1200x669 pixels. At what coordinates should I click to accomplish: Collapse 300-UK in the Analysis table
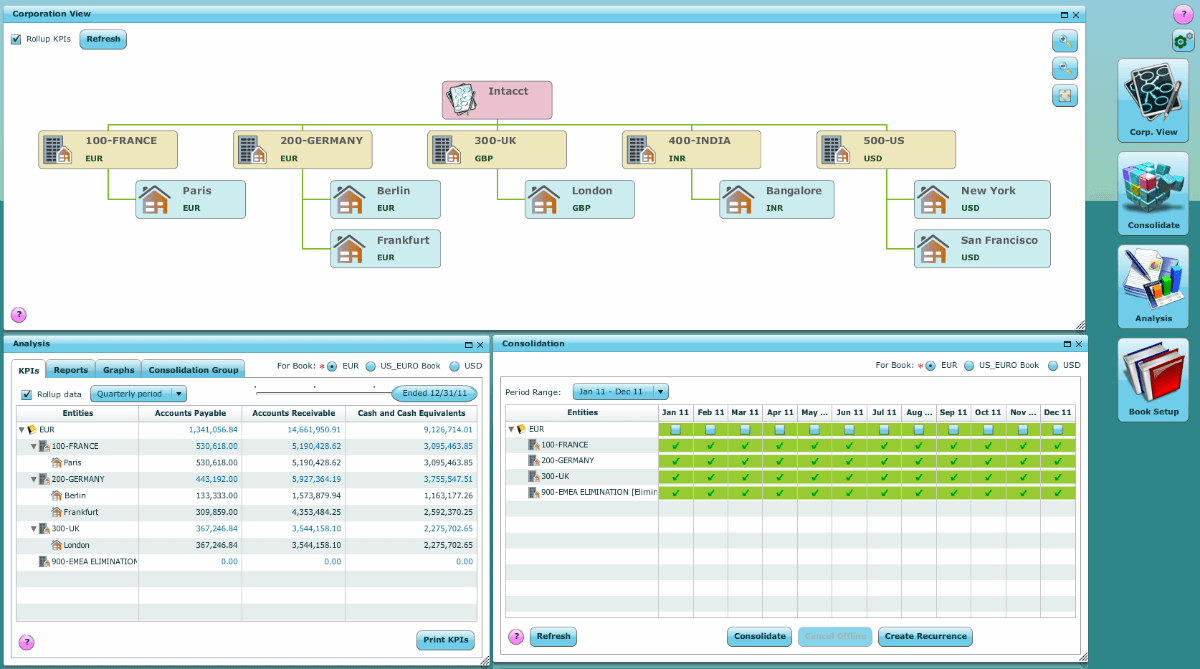pyautogui.click(x=34, y=529)
